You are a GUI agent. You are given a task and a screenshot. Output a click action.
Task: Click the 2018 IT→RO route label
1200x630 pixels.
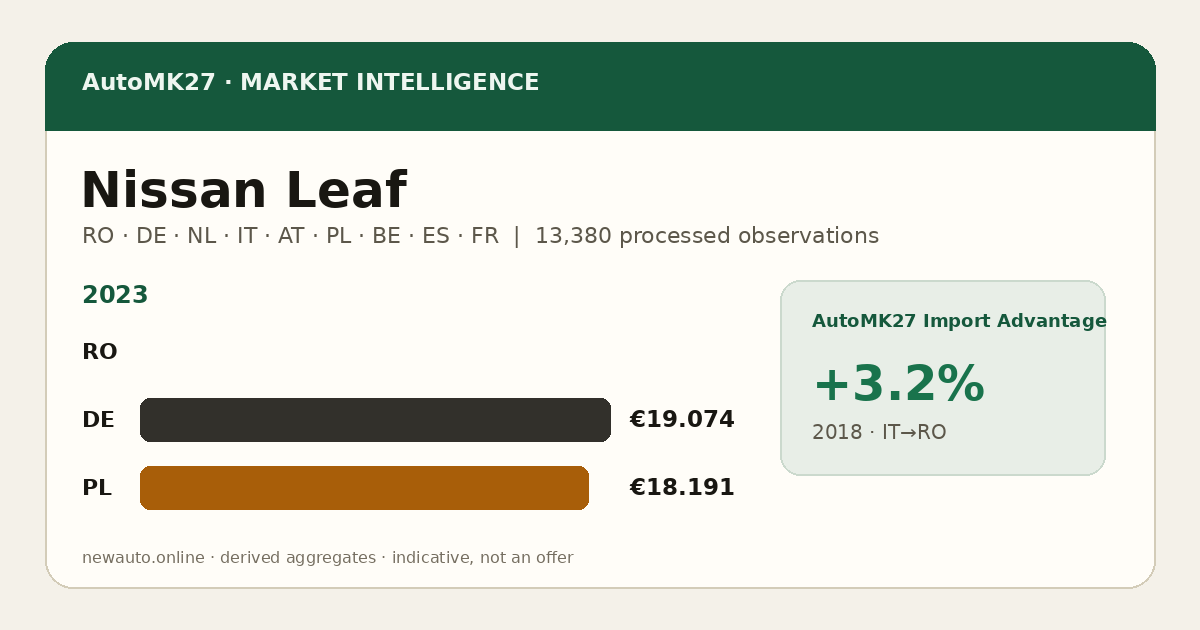879,432
